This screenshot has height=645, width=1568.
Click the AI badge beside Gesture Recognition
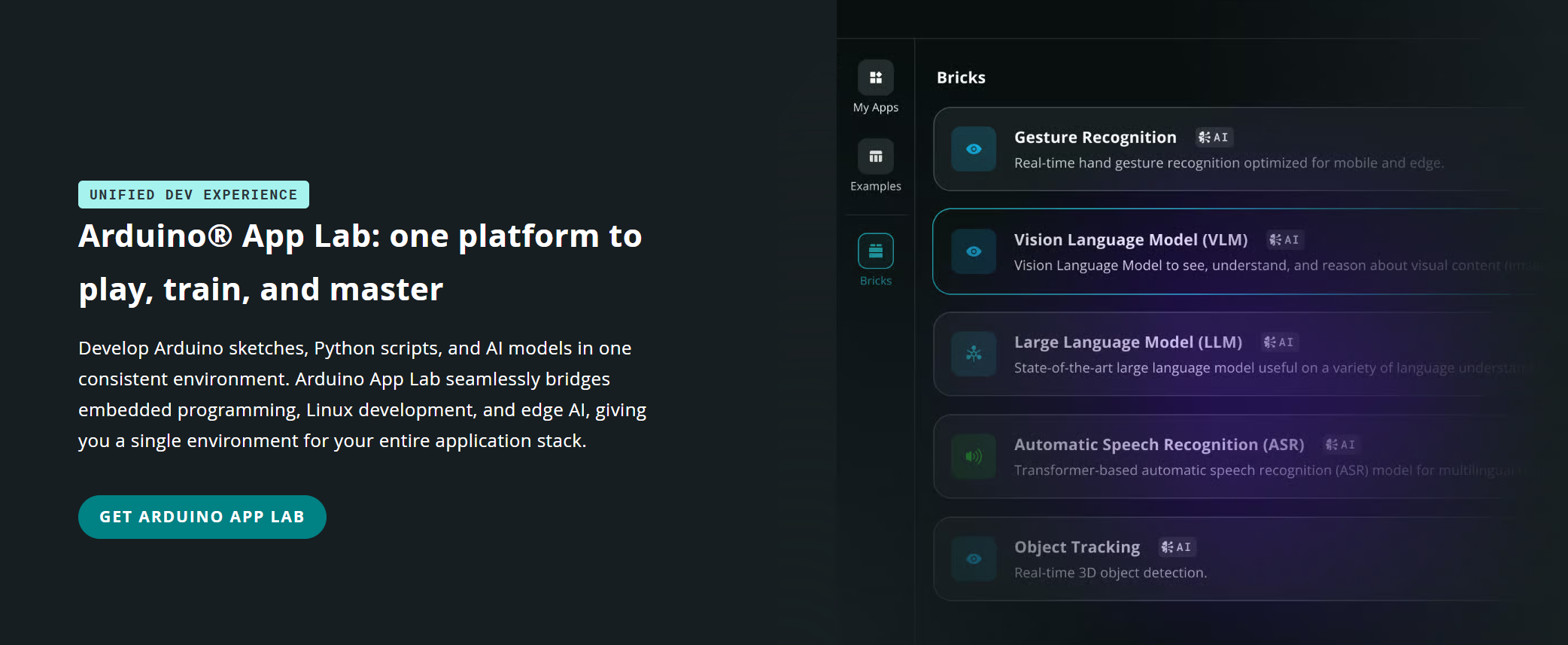[x=1214, y=137]
